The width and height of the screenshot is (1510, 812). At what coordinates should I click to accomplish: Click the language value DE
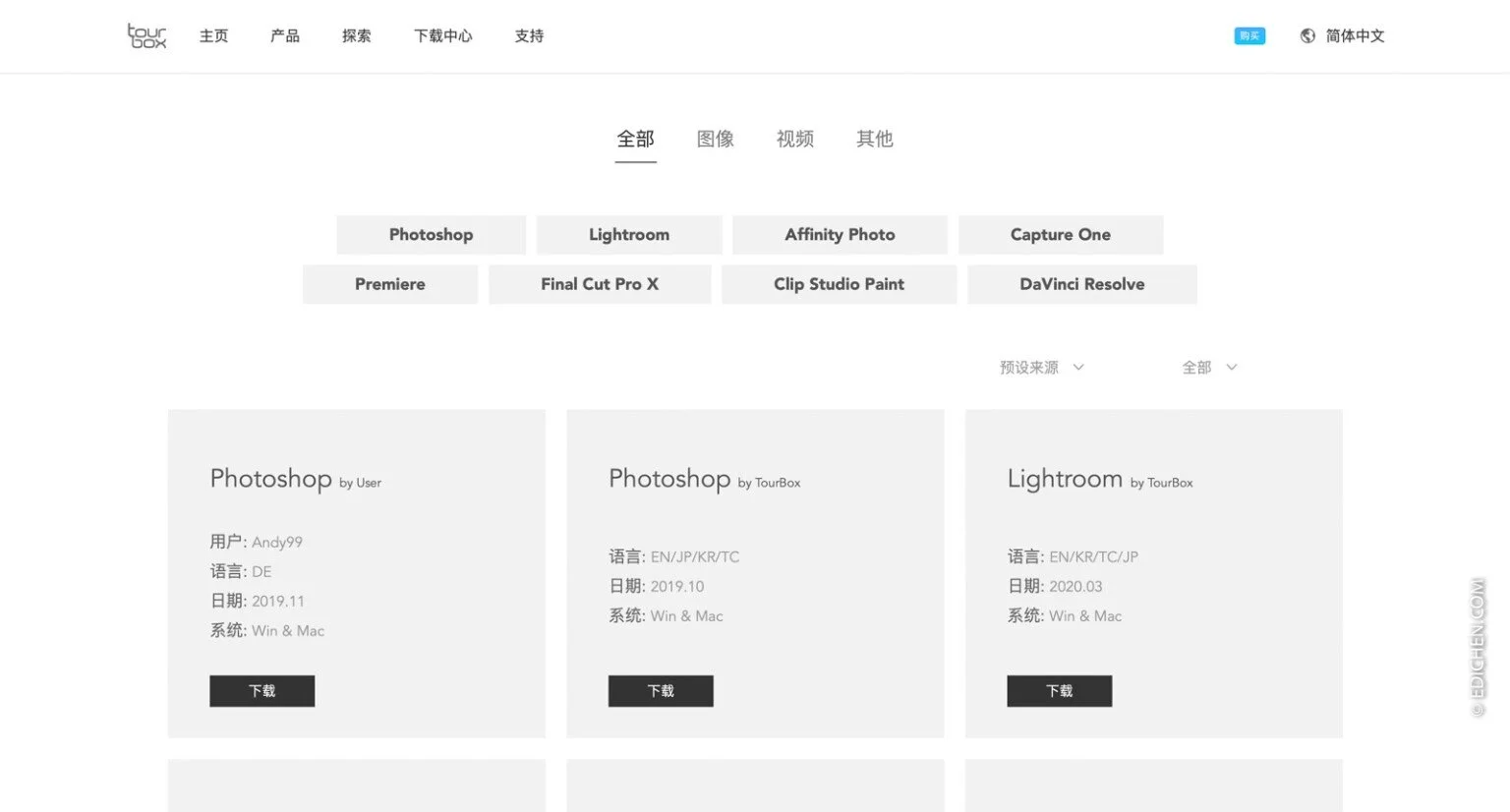[261, 572]
